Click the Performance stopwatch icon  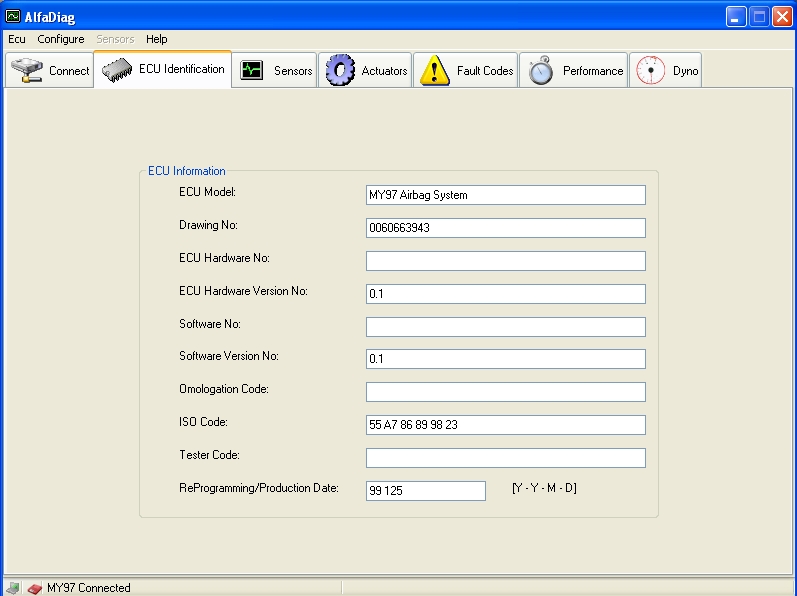(541, 71)
